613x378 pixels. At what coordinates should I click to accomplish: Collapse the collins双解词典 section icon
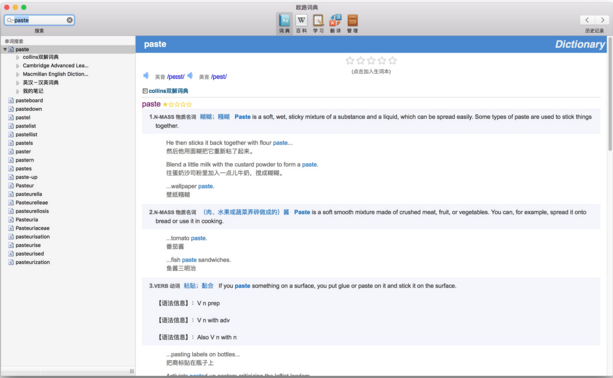[x=145, y=91]
